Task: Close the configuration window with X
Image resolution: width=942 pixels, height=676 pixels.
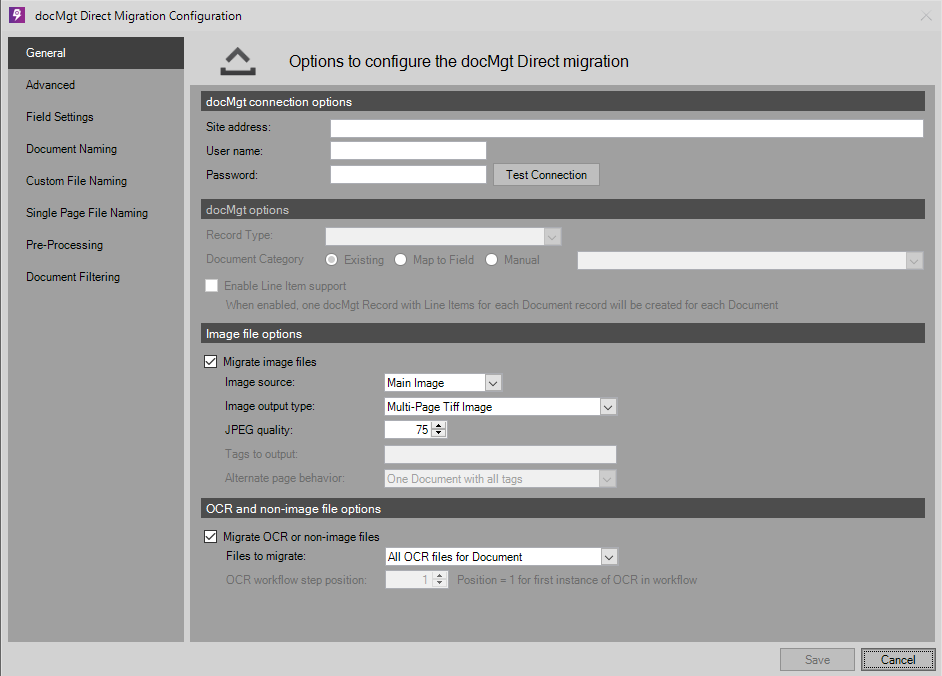Action: click(x=926, y=16)
